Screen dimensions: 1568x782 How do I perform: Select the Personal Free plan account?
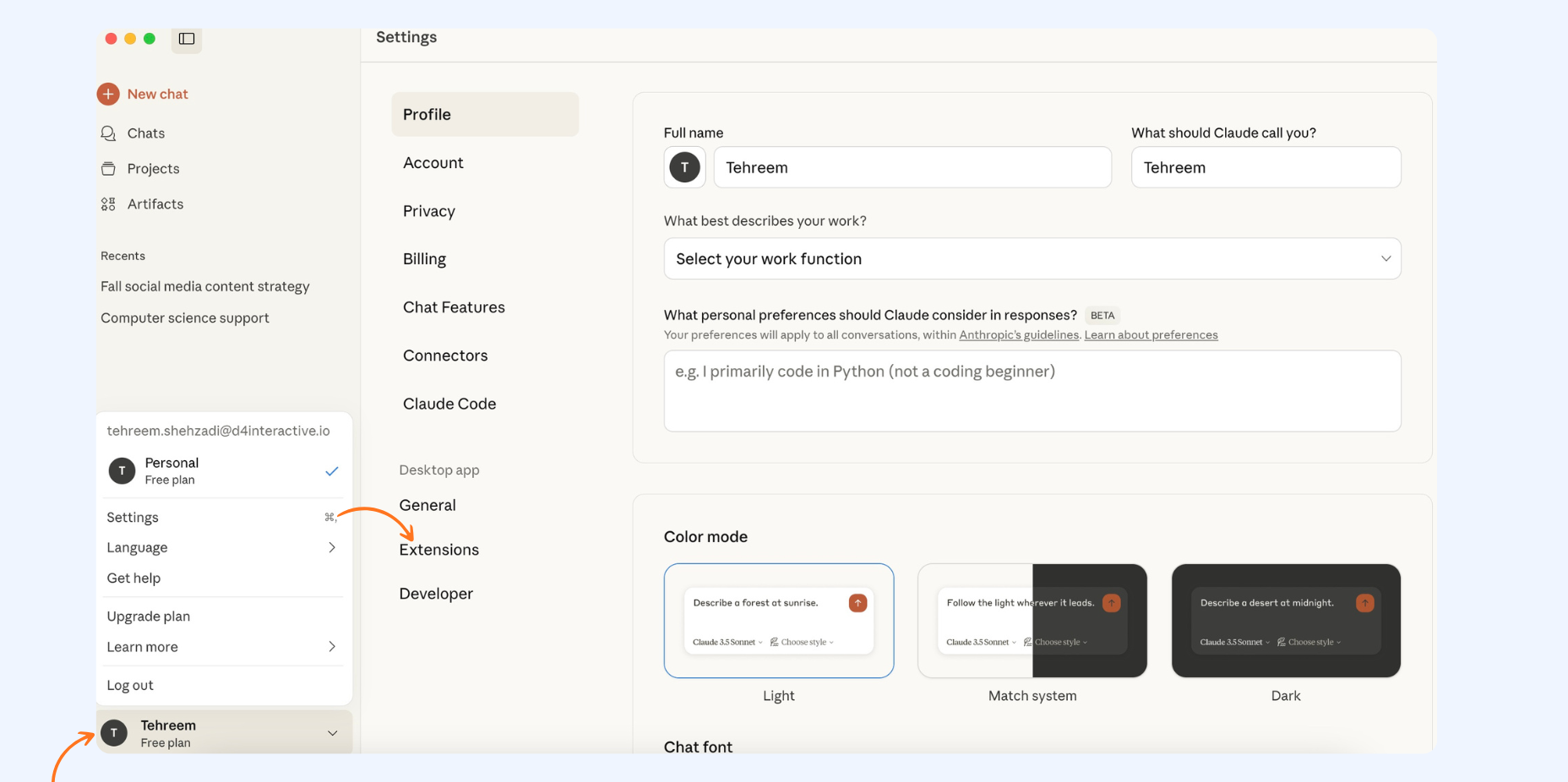click(x=224, y=471)
